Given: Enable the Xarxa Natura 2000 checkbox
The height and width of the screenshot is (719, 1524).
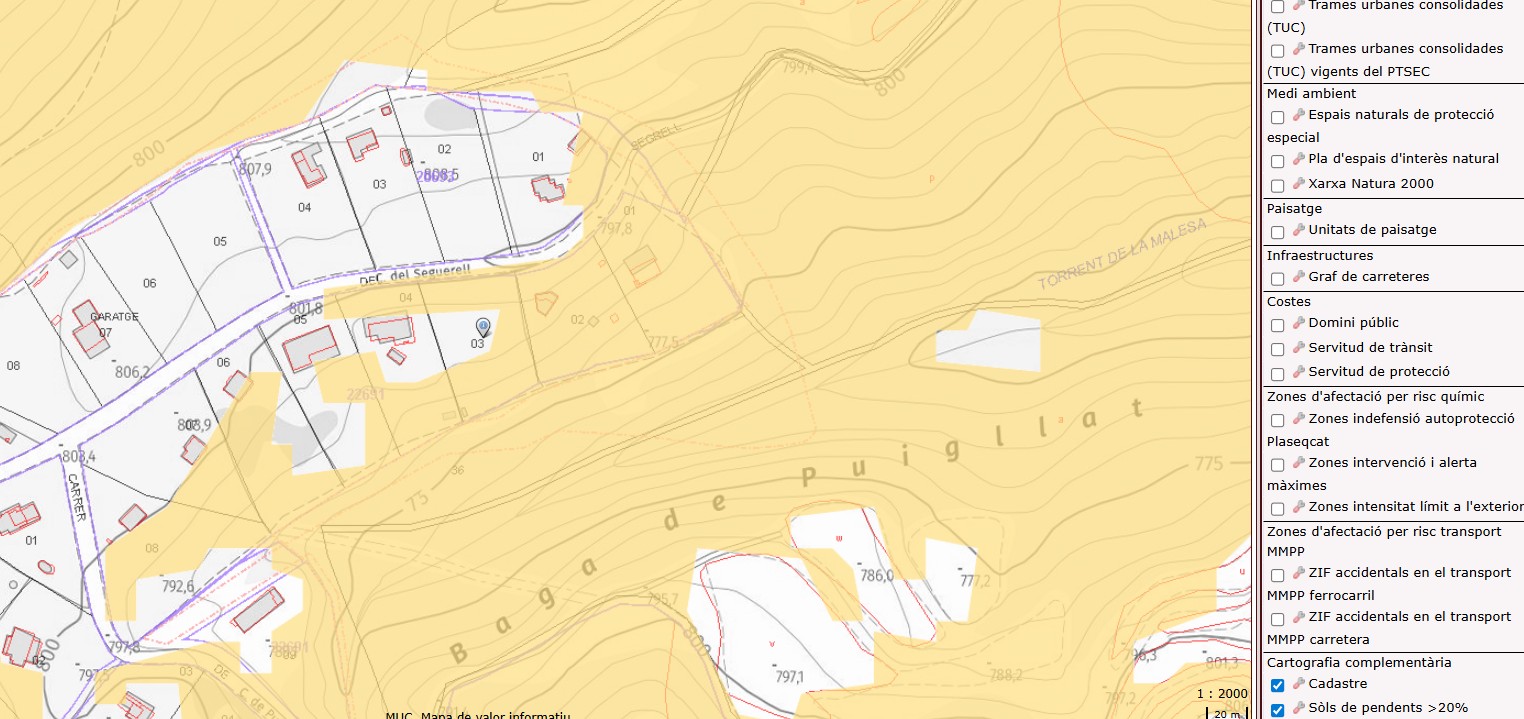Looking at the screenshot, I should (1277, 185).
